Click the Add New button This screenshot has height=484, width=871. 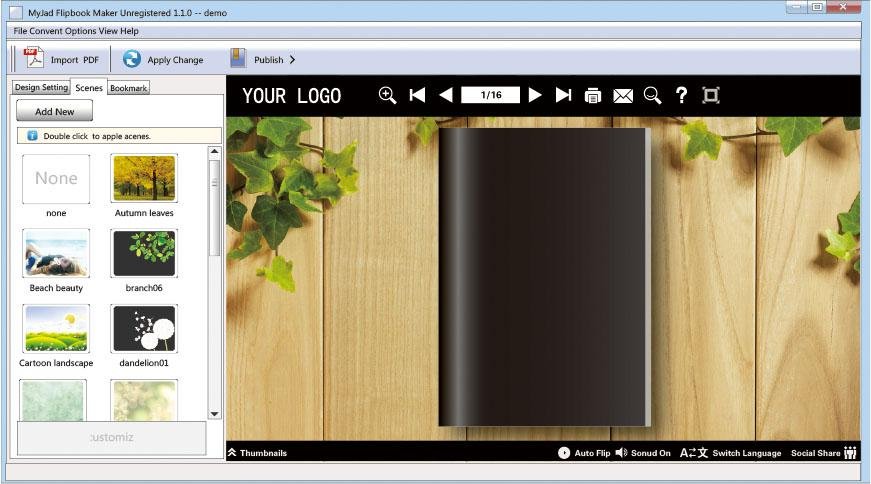pyautogui.click(x=54, y=111)
